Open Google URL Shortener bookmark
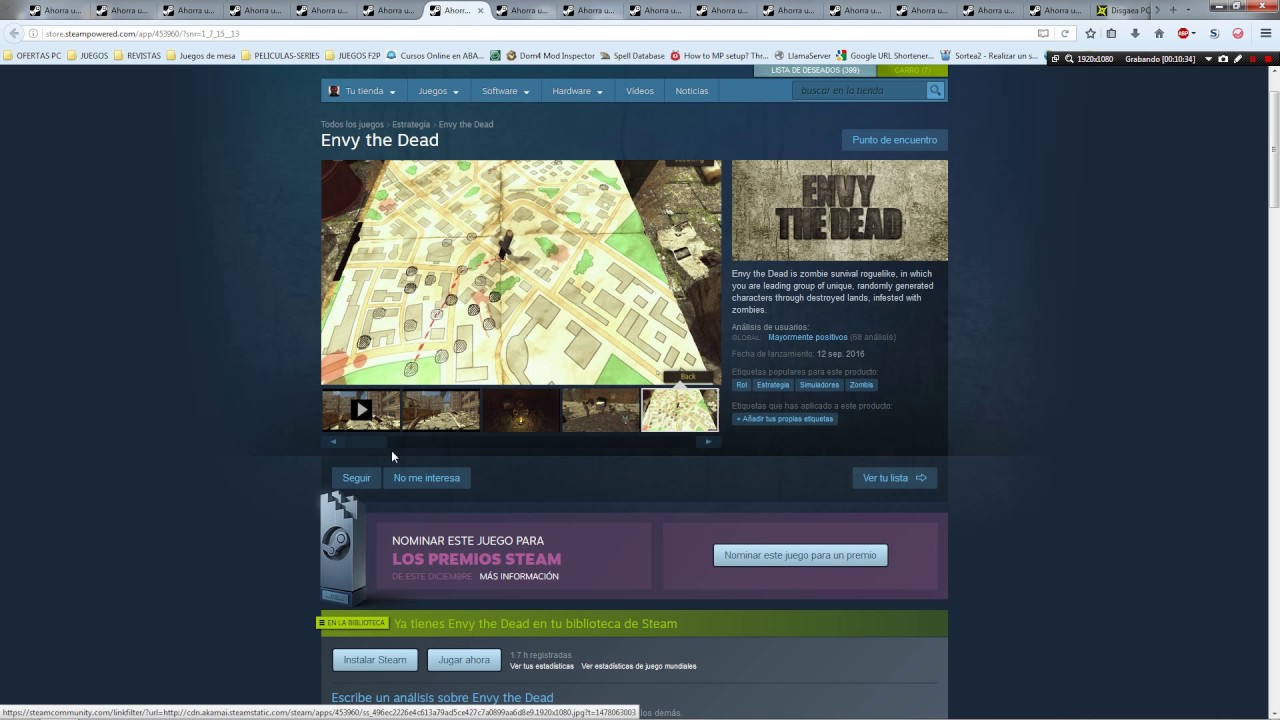 point(885,56)
